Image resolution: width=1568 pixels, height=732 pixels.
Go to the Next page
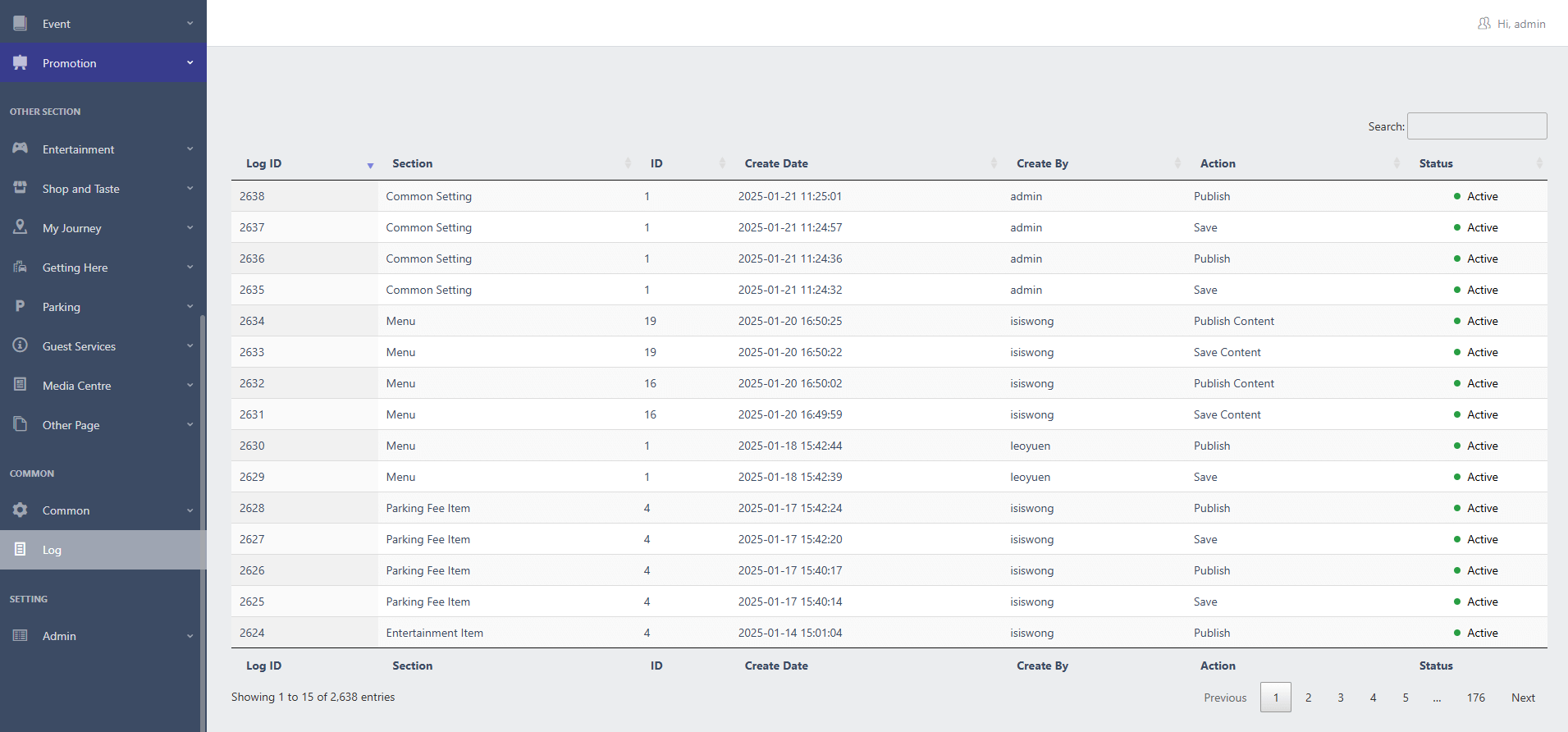point(1523,698)
